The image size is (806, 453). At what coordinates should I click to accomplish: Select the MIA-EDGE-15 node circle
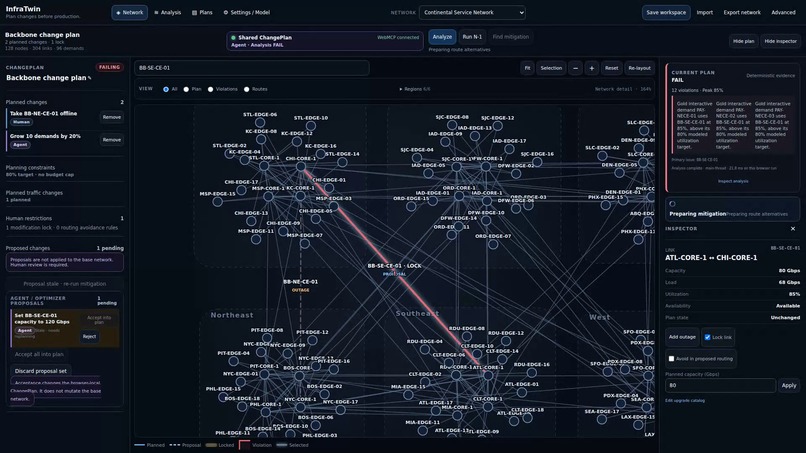pos(408,394)
